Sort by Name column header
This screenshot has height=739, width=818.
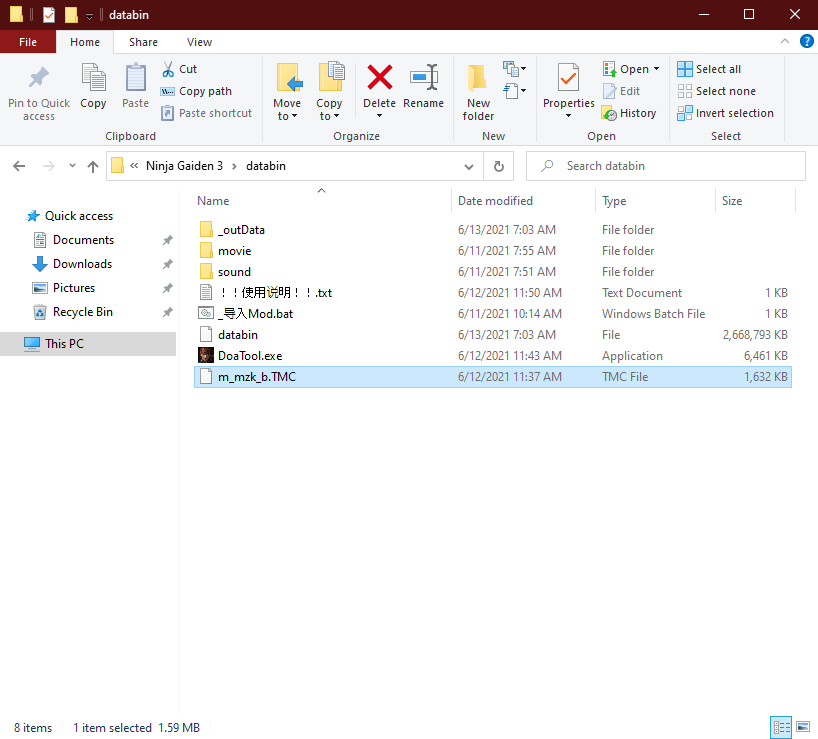(x=213, y=201)
